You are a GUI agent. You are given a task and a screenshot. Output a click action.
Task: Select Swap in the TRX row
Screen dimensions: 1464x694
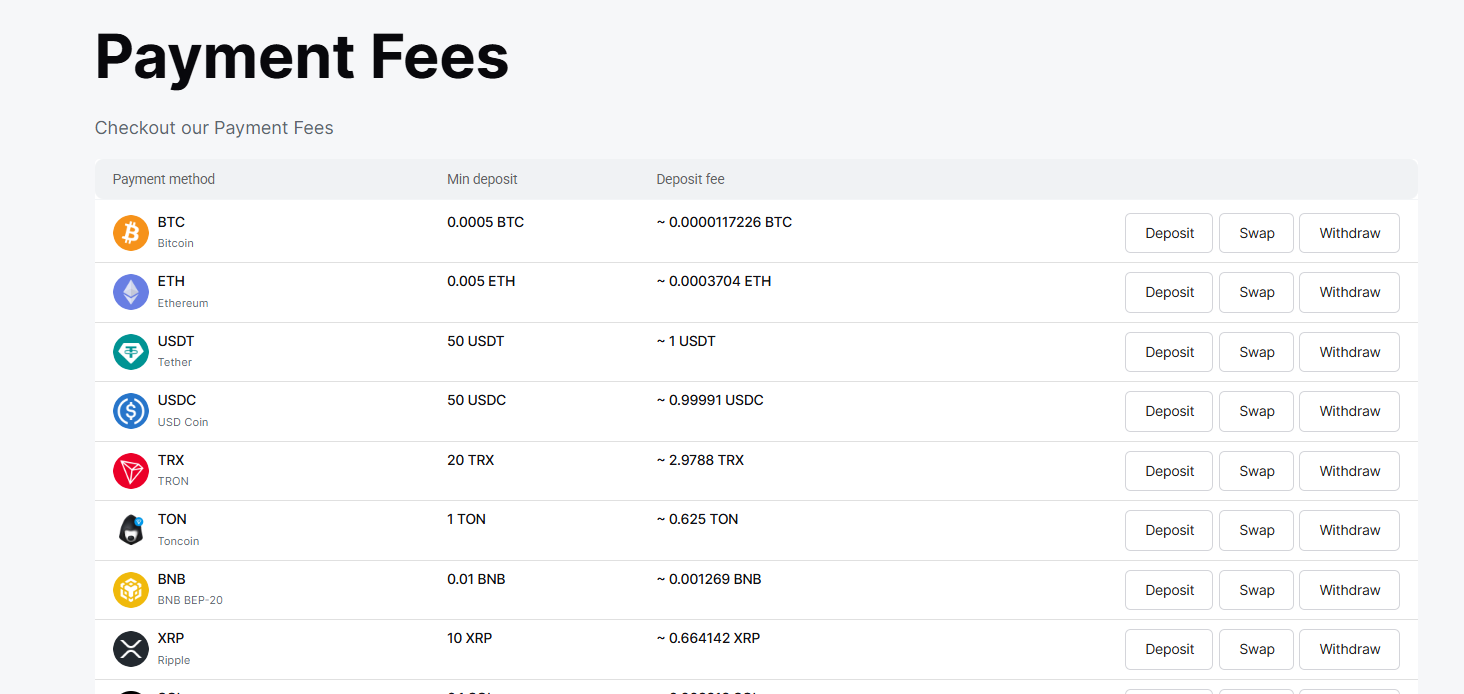click(x=1256, y=471)
